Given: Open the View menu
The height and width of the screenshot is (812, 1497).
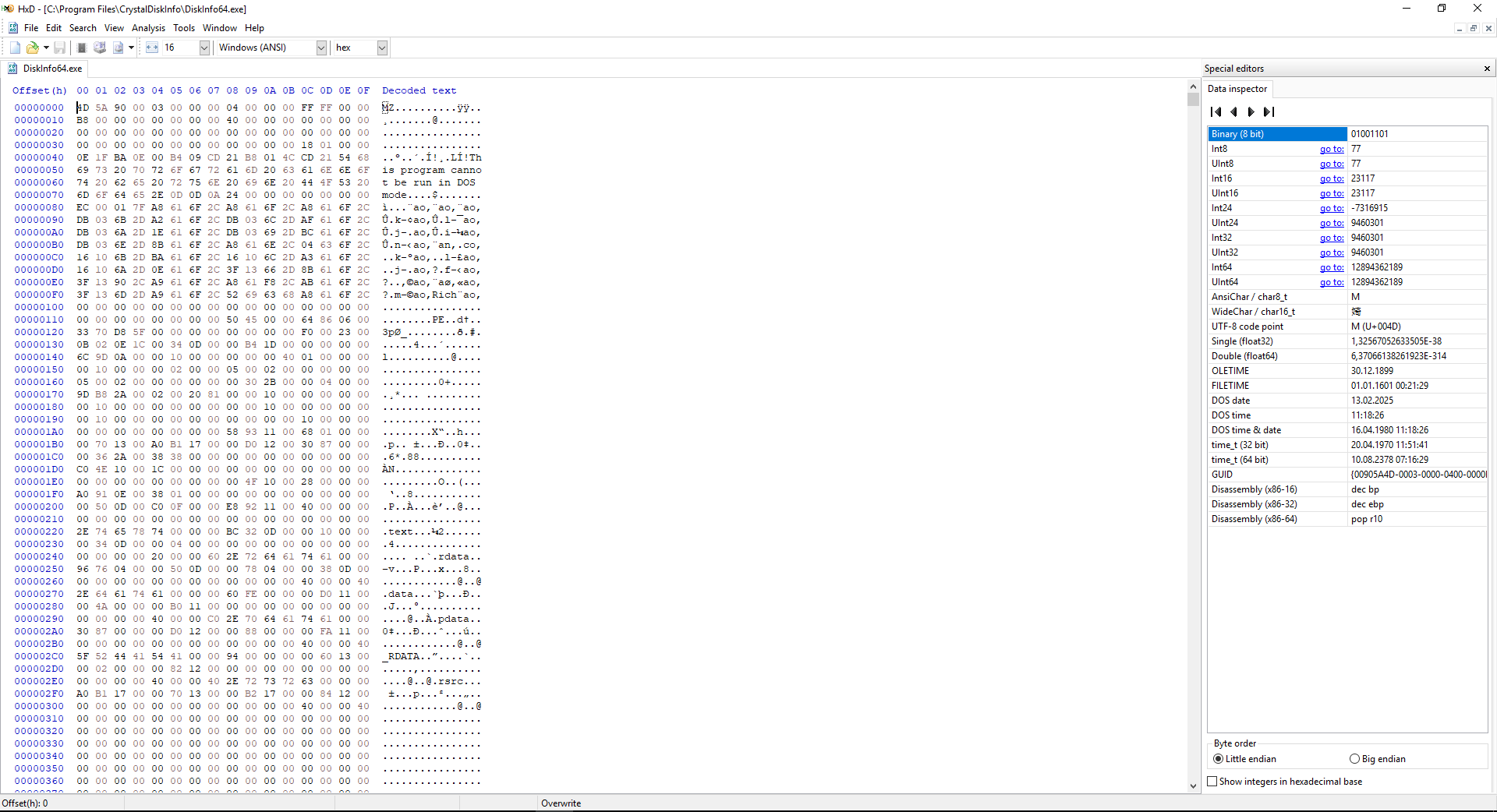Looking at the screenshot, I should pos(114,28).
